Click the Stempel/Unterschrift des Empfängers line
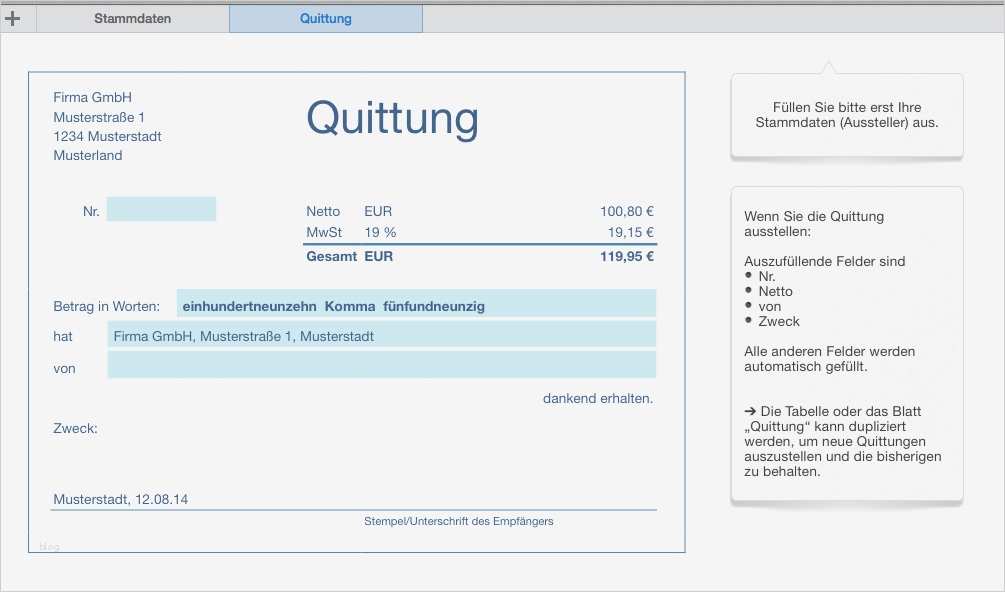Image resolution: width=1005 pixels, height=592 pixels. click(461, 520)
